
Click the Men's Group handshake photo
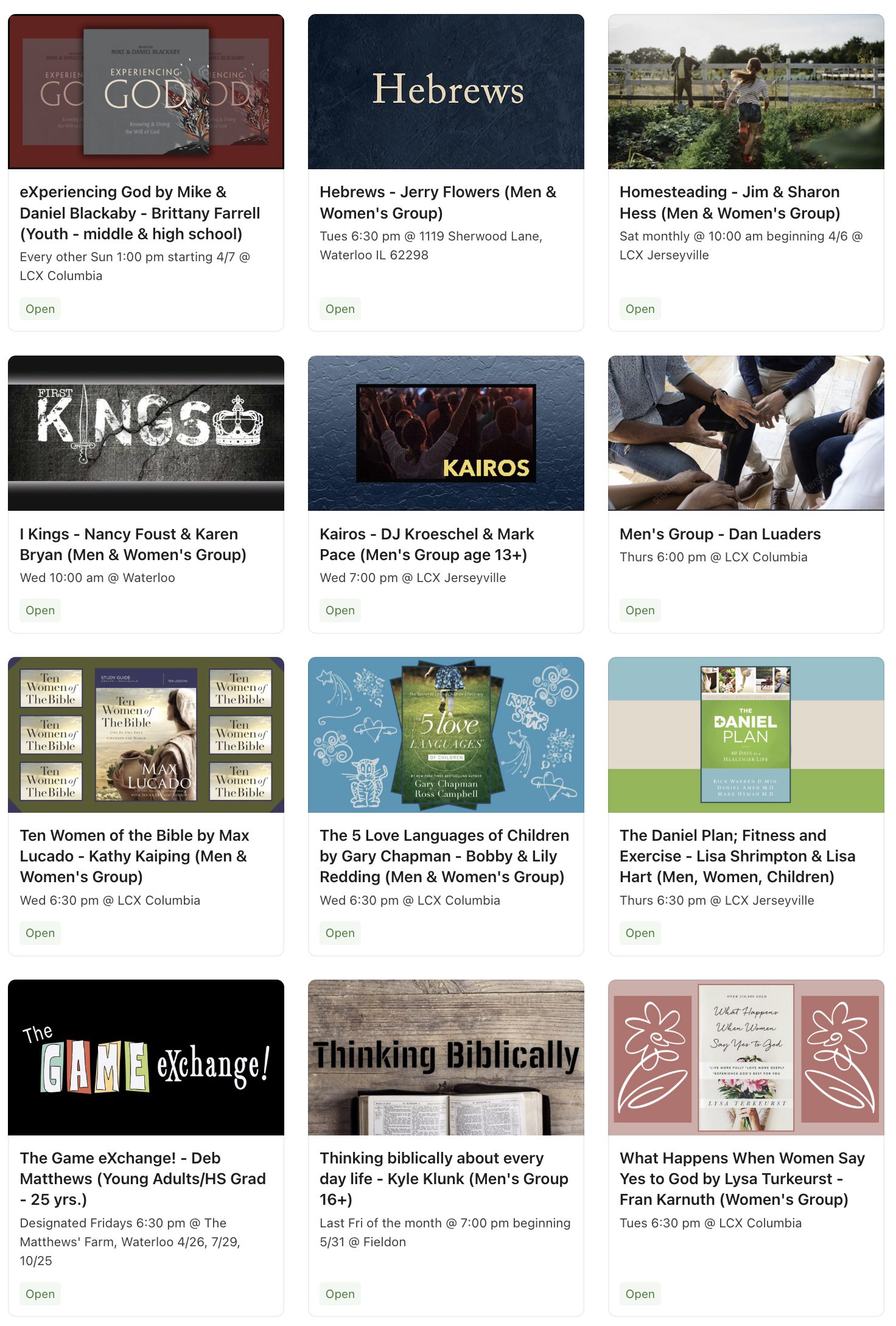(746, 433)
